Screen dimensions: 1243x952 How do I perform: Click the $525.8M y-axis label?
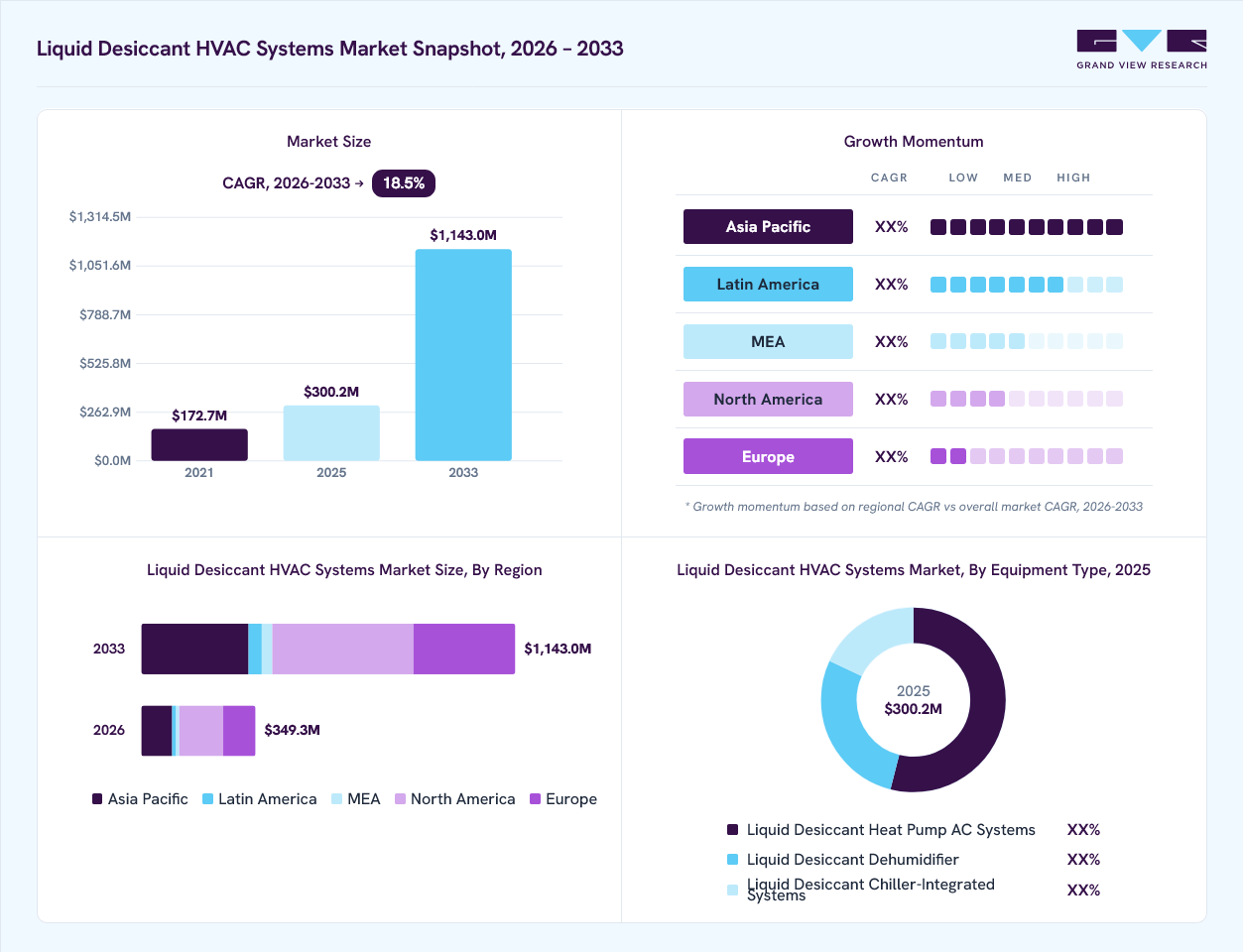click(x=105, y=363)
